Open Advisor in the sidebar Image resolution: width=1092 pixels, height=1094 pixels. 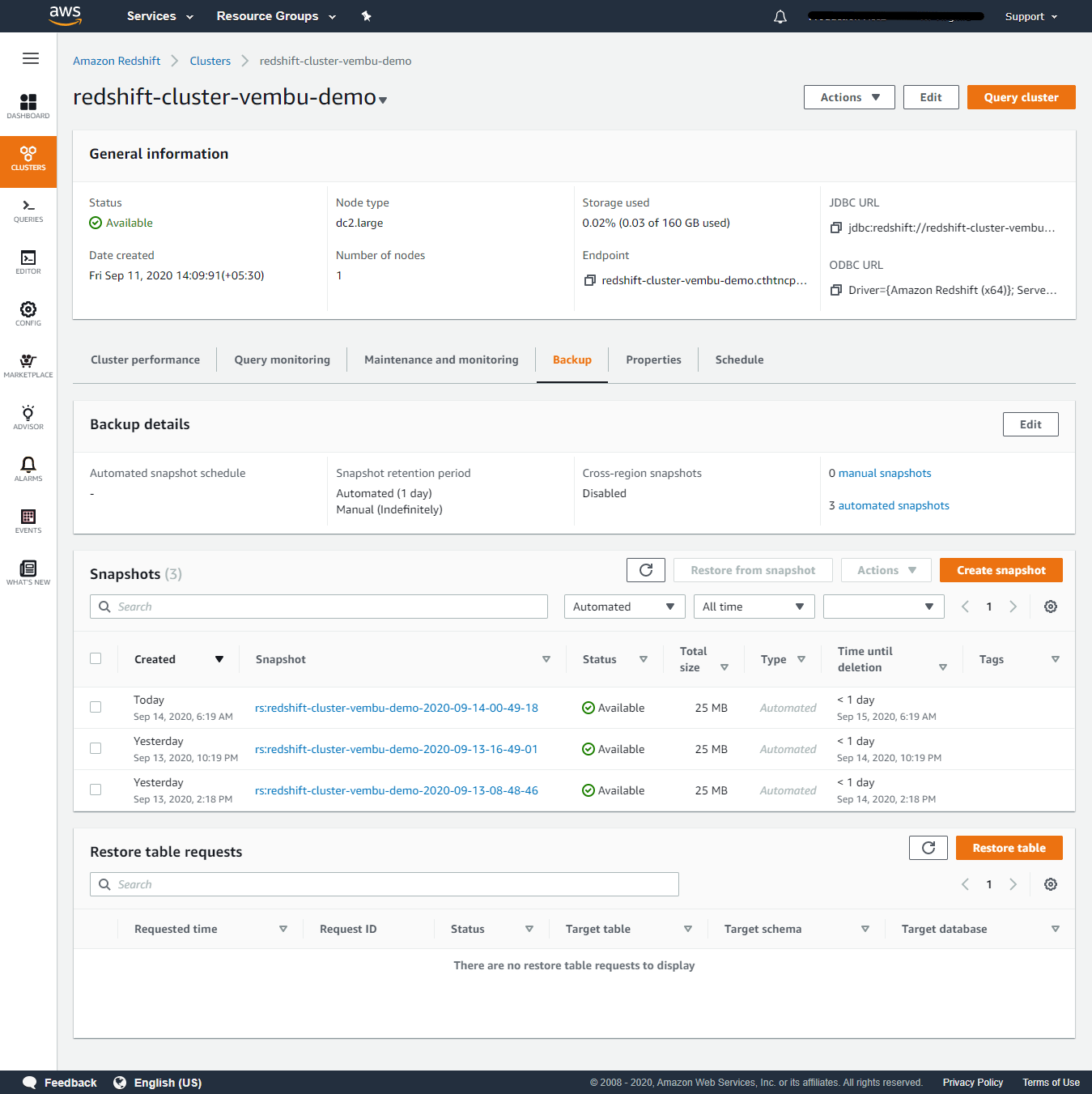coord(28,418)
